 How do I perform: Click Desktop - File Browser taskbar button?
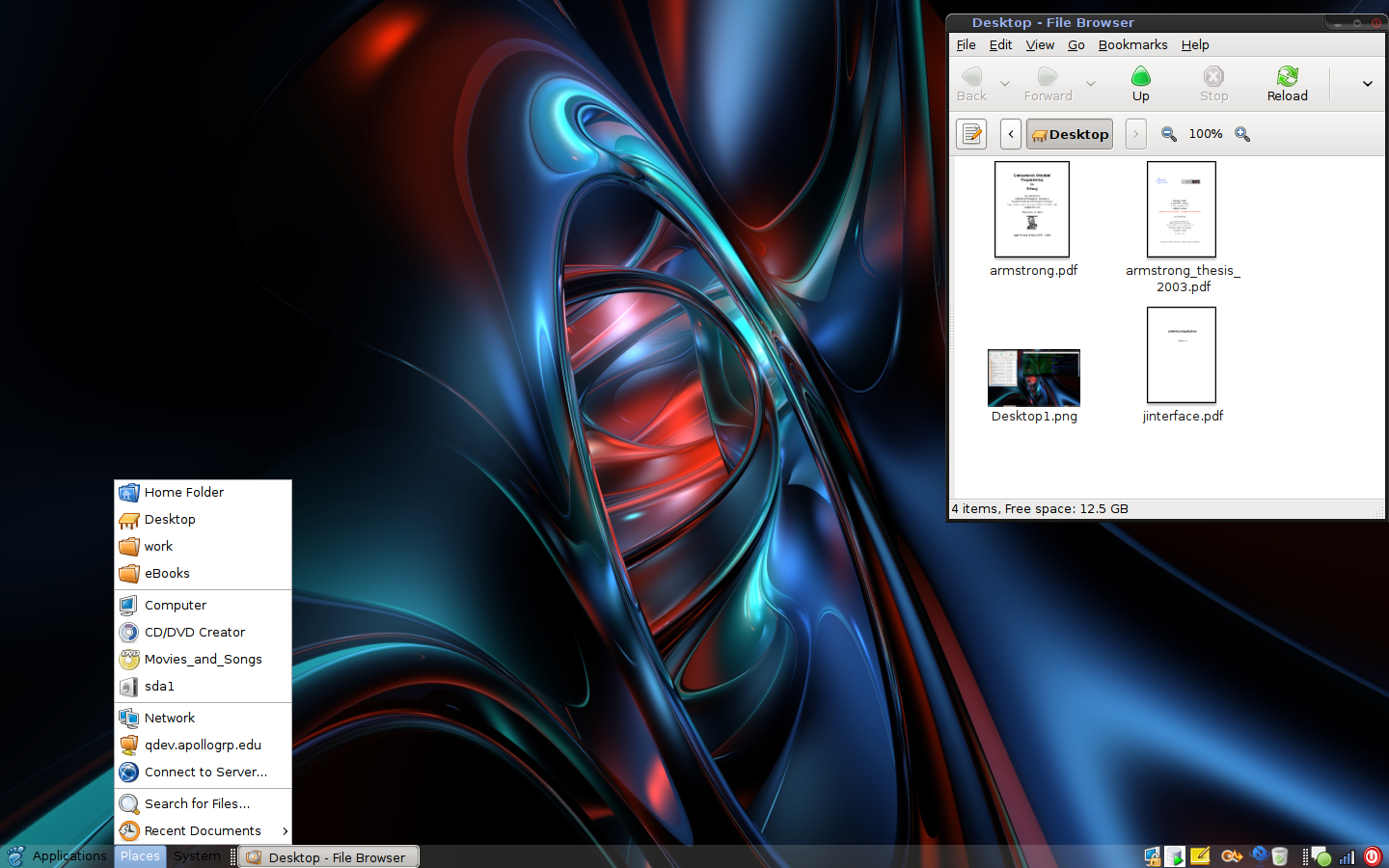pyautogui.click(x=328, y=857)
